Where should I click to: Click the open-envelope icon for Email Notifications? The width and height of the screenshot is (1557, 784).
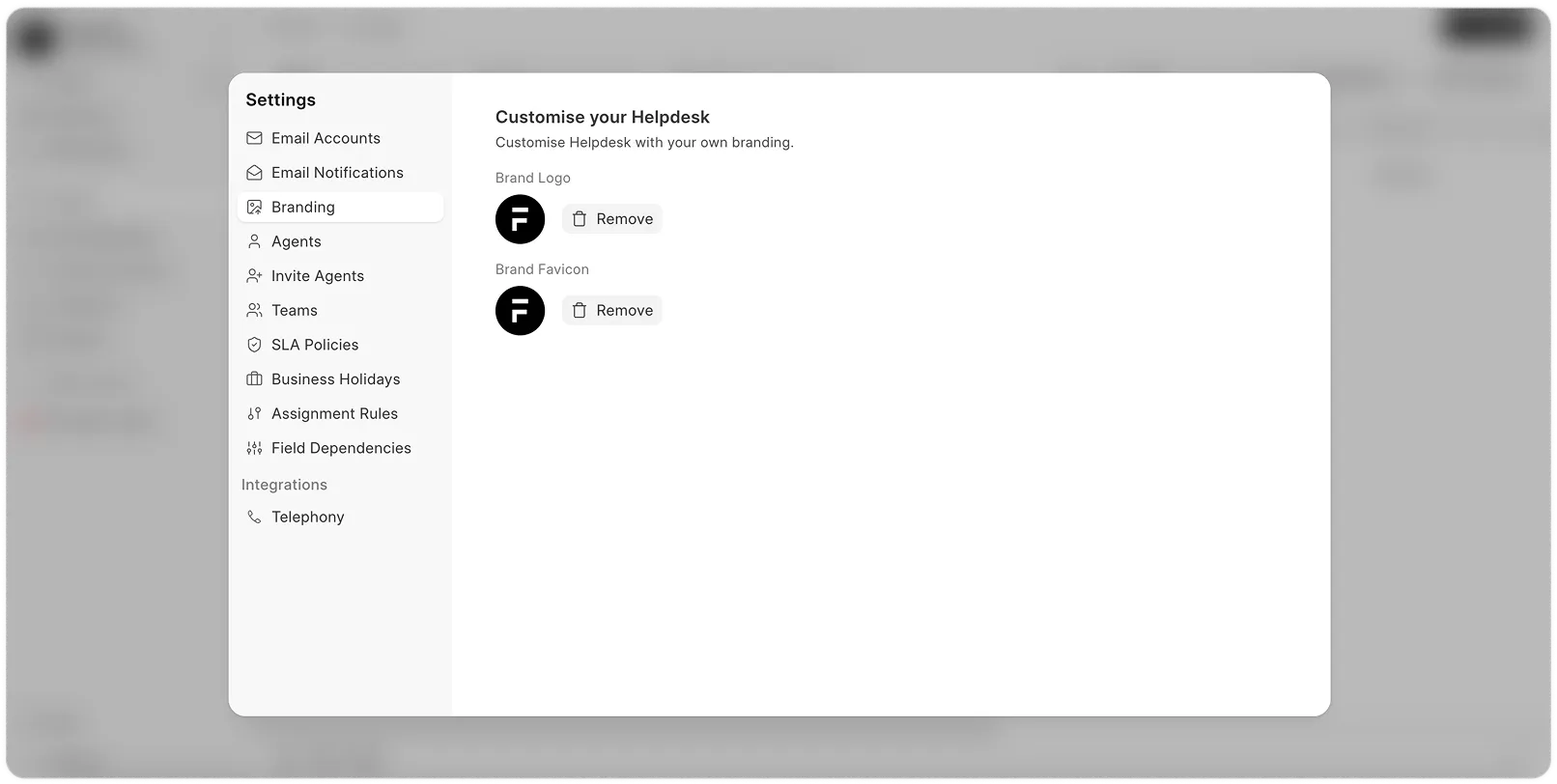254,173
